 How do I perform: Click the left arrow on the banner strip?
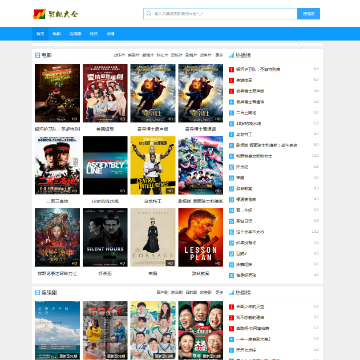(55, 46)
